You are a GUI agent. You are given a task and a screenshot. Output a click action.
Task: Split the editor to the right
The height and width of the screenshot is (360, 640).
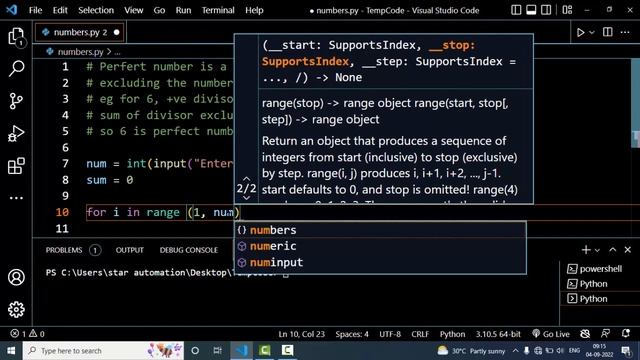tap(607, 32)
